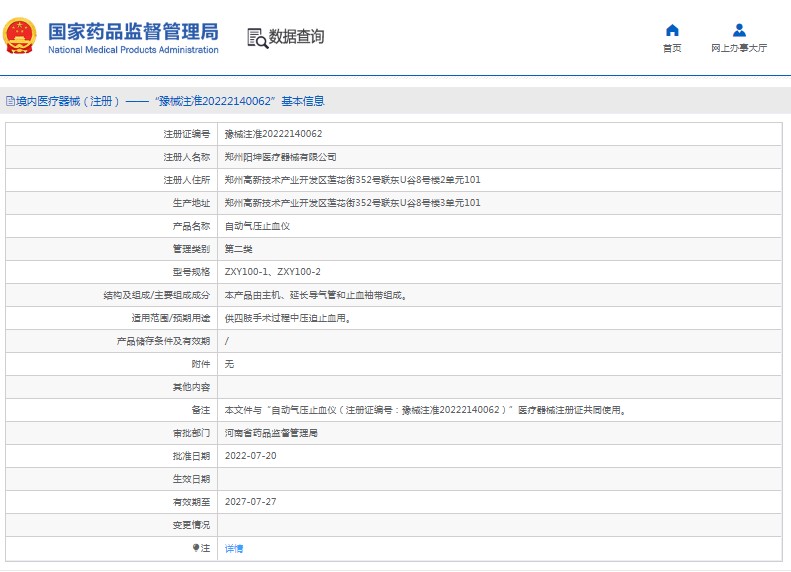
Task: Open the 网上办事大厅 menu label
Action: [x=739, y=48]
